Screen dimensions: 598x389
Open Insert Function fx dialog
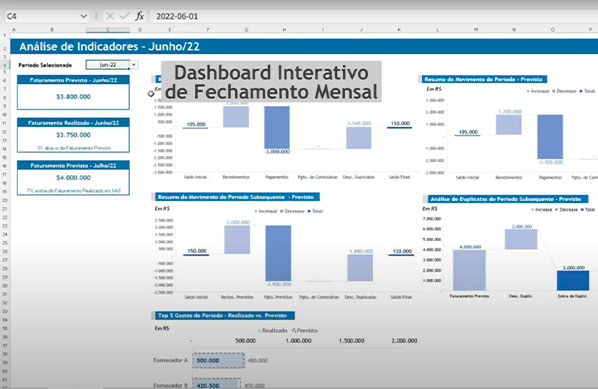coord(140,16)
